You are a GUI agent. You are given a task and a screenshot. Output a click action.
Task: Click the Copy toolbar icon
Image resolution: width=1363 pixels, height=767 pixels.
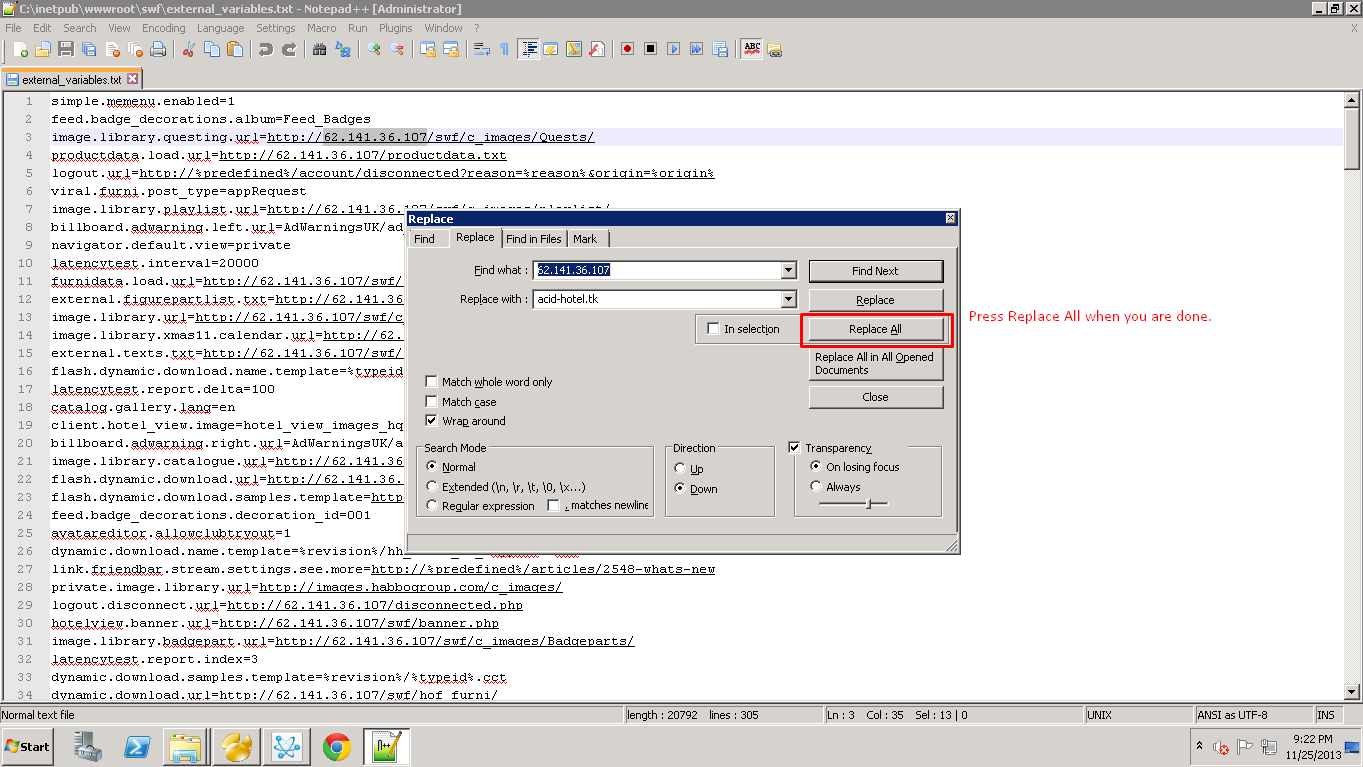pyautogui.click(x=211, y=49)
